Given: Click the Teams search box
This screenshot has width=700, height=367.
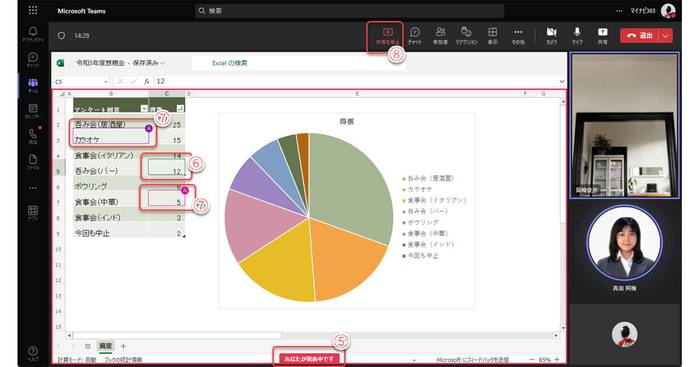Looking at the screenshot, I should (350, 11).
